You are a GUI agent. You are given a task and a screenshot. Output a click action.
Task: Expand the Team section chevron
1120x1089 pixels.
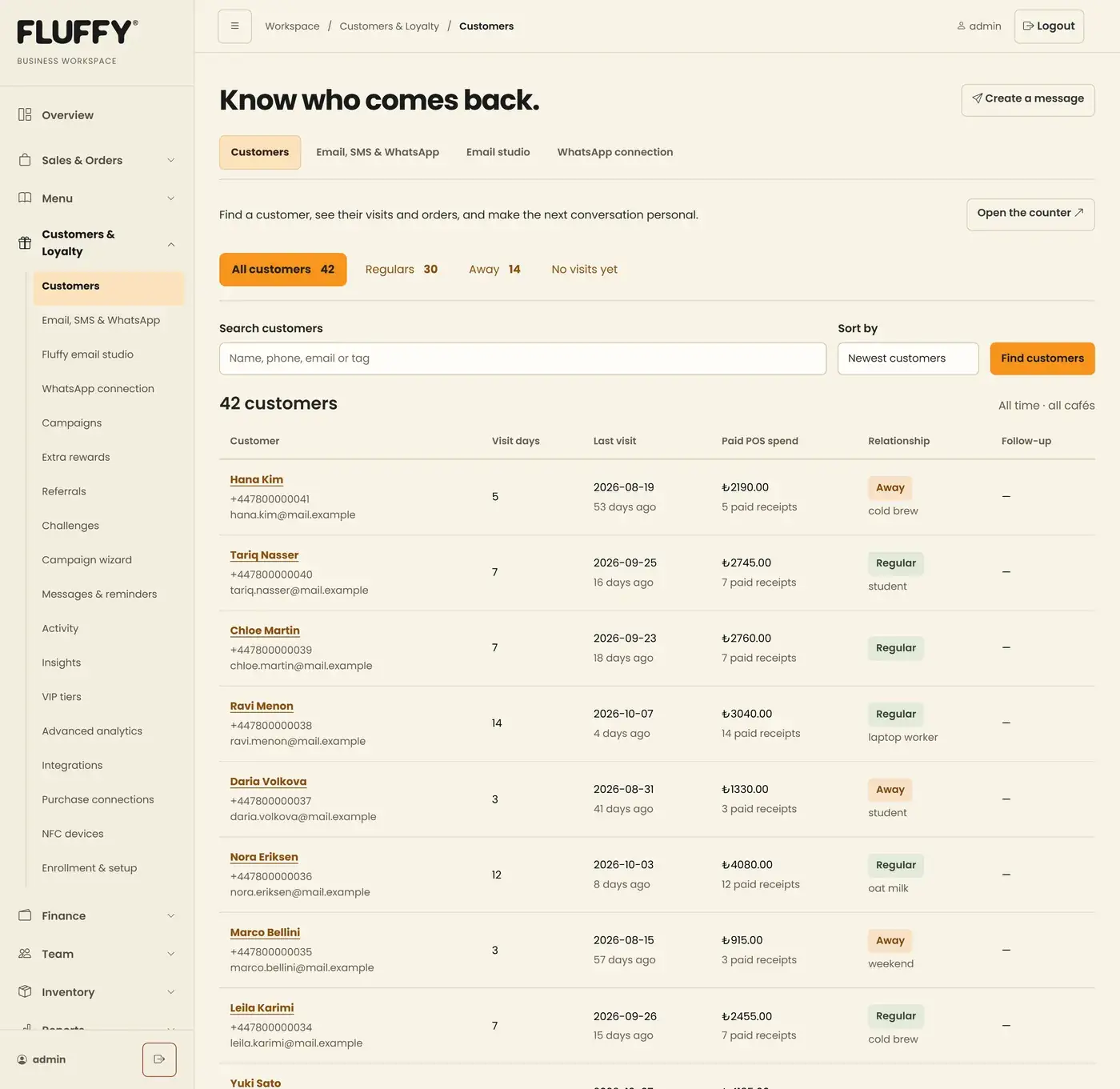(x=170, y=954)
